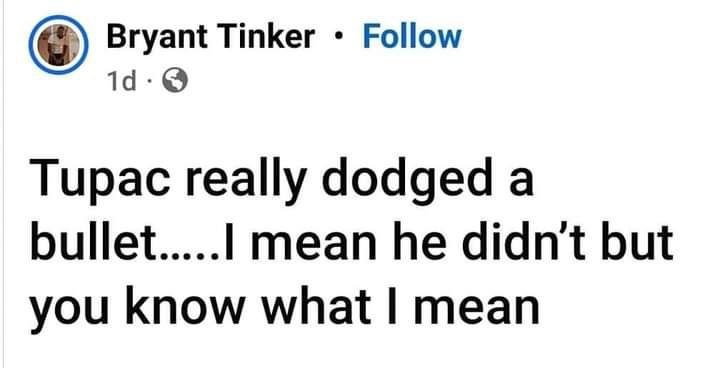Click the word dodged in the post

click(404, 180)
